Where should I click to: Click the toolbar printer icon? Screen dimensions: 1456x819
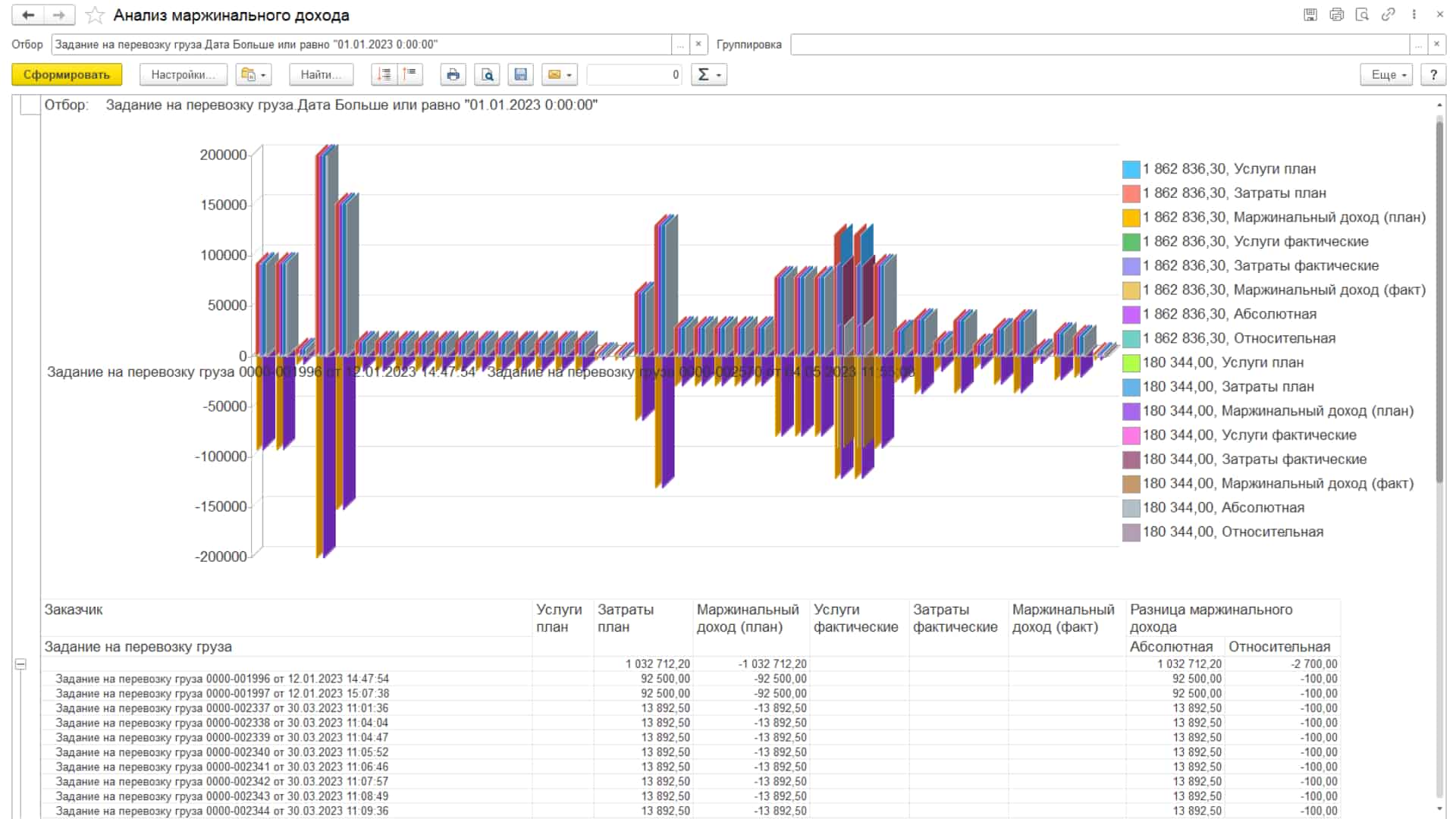coord(453,74)
